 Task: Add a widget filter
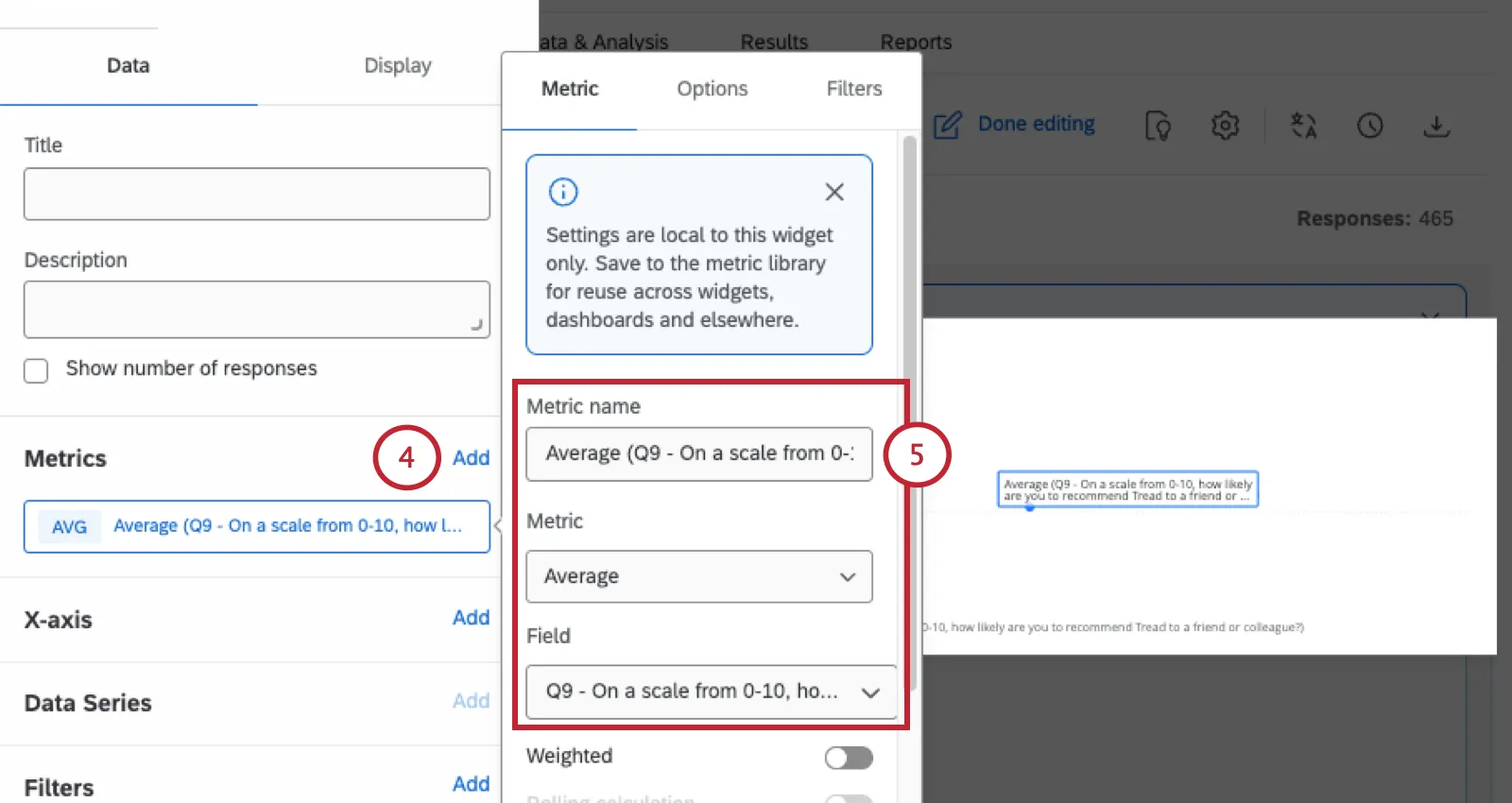(x=471, y=784)
